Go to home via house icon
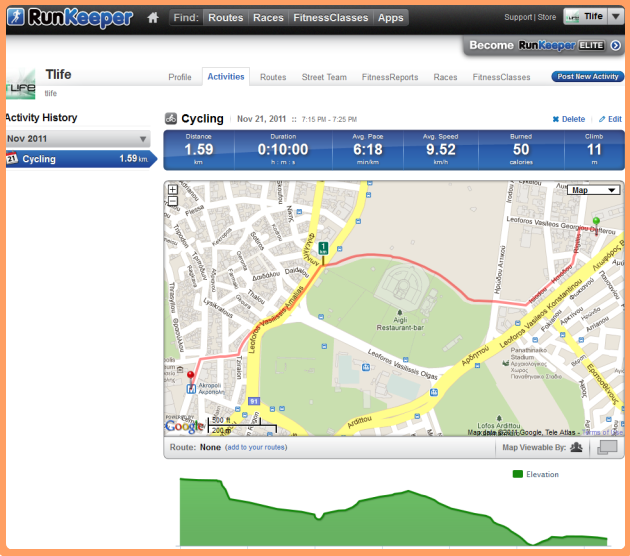Viewport: 630px width, 556px height. point(153,18)
